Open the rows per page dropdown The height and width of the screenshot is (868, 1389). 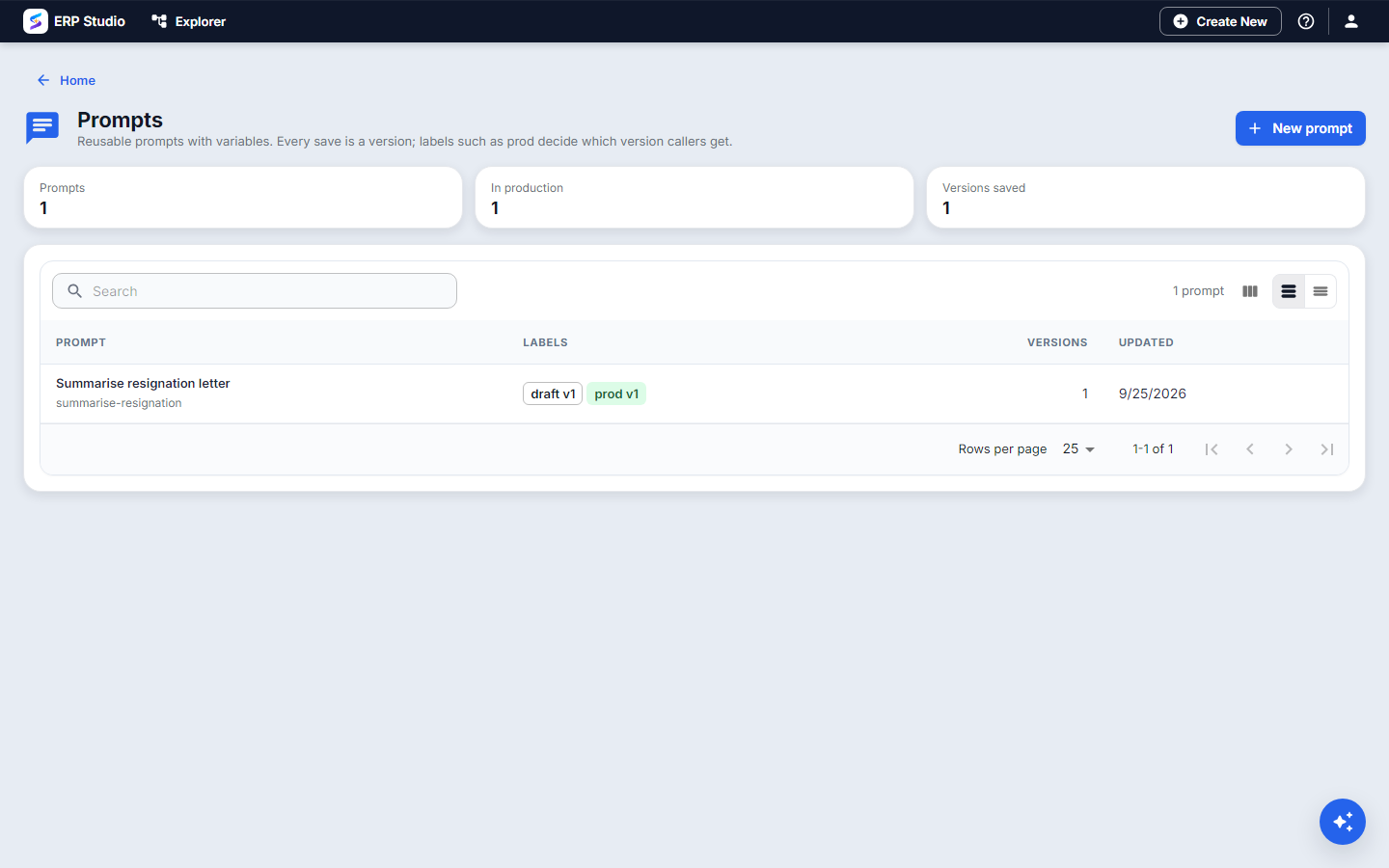(1078, 449)
